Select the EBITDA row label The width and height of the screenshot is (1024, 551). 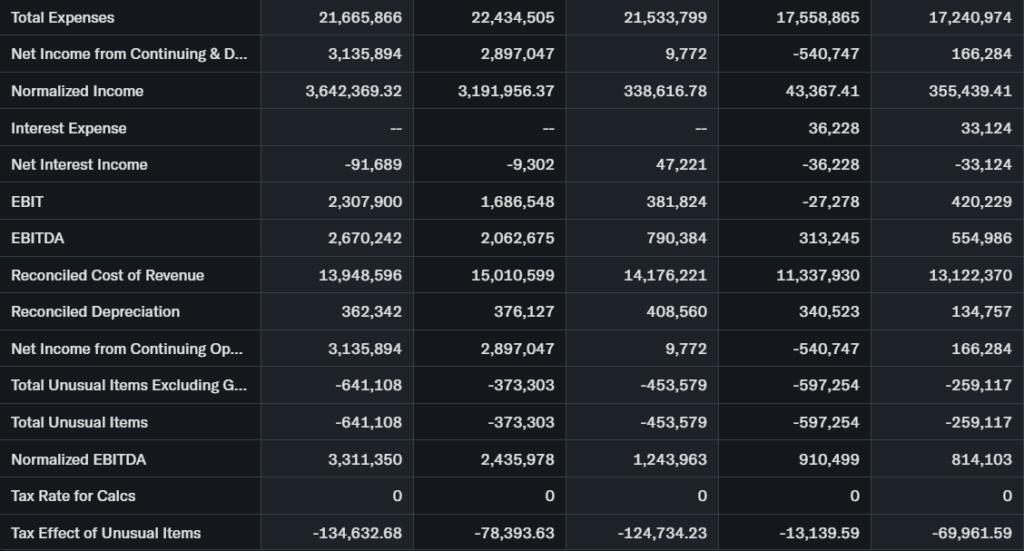(x=38, y=238)
